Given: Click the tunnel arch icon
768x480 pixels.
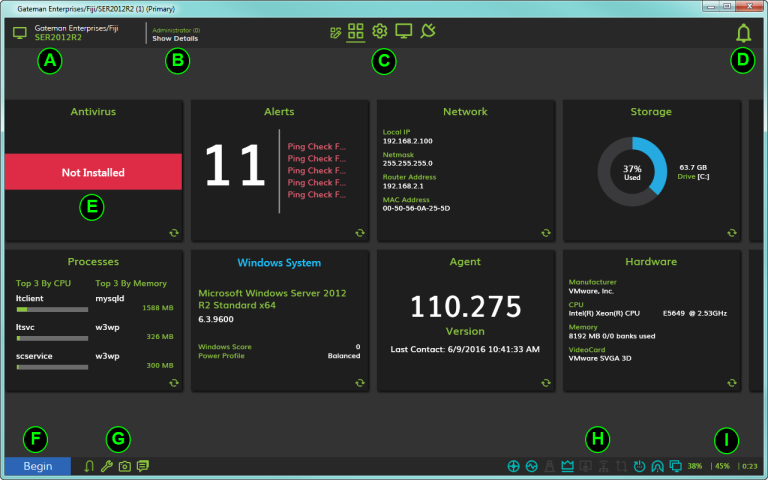Looking at the screenshot, I should pos(657,466).
